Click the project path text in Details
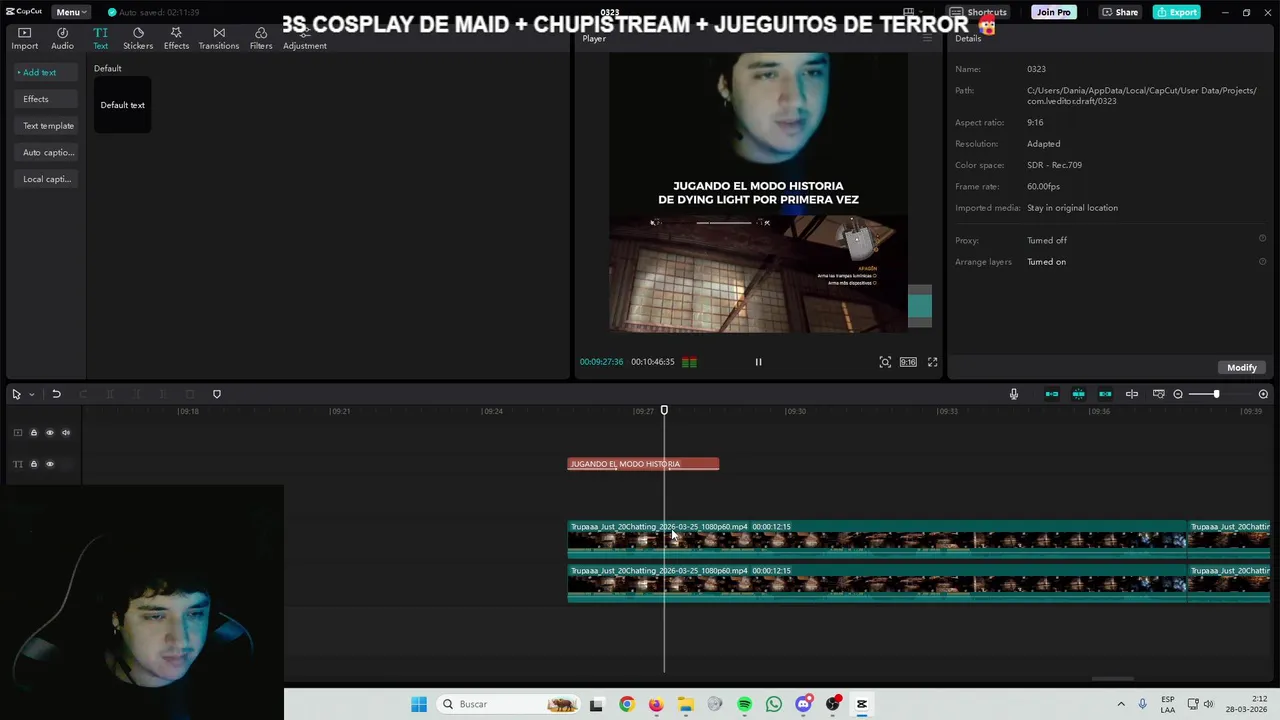1280x720 pixels. [x=1141, y=96]
